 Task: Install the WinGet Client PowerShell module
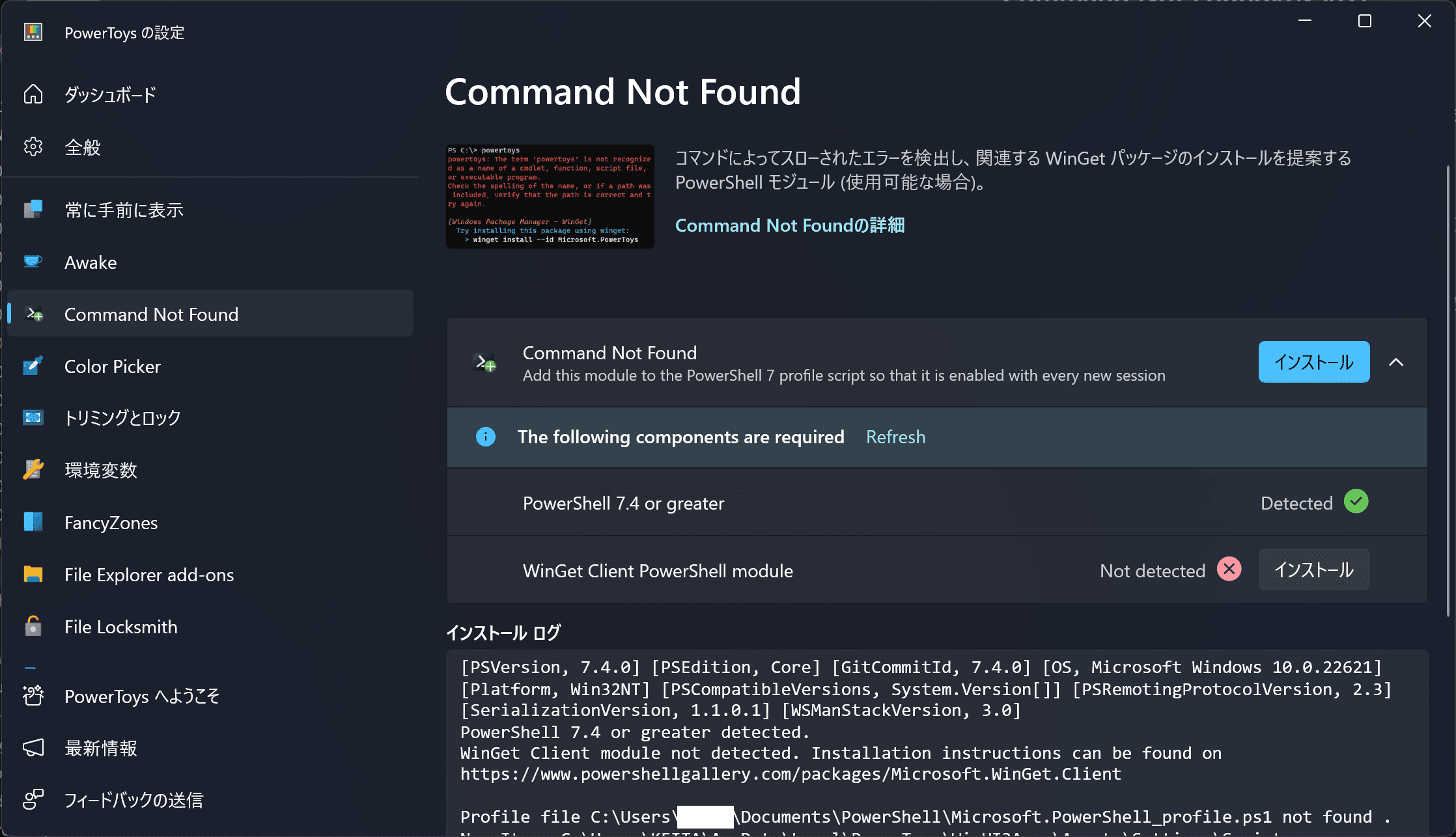[1314, 569]
